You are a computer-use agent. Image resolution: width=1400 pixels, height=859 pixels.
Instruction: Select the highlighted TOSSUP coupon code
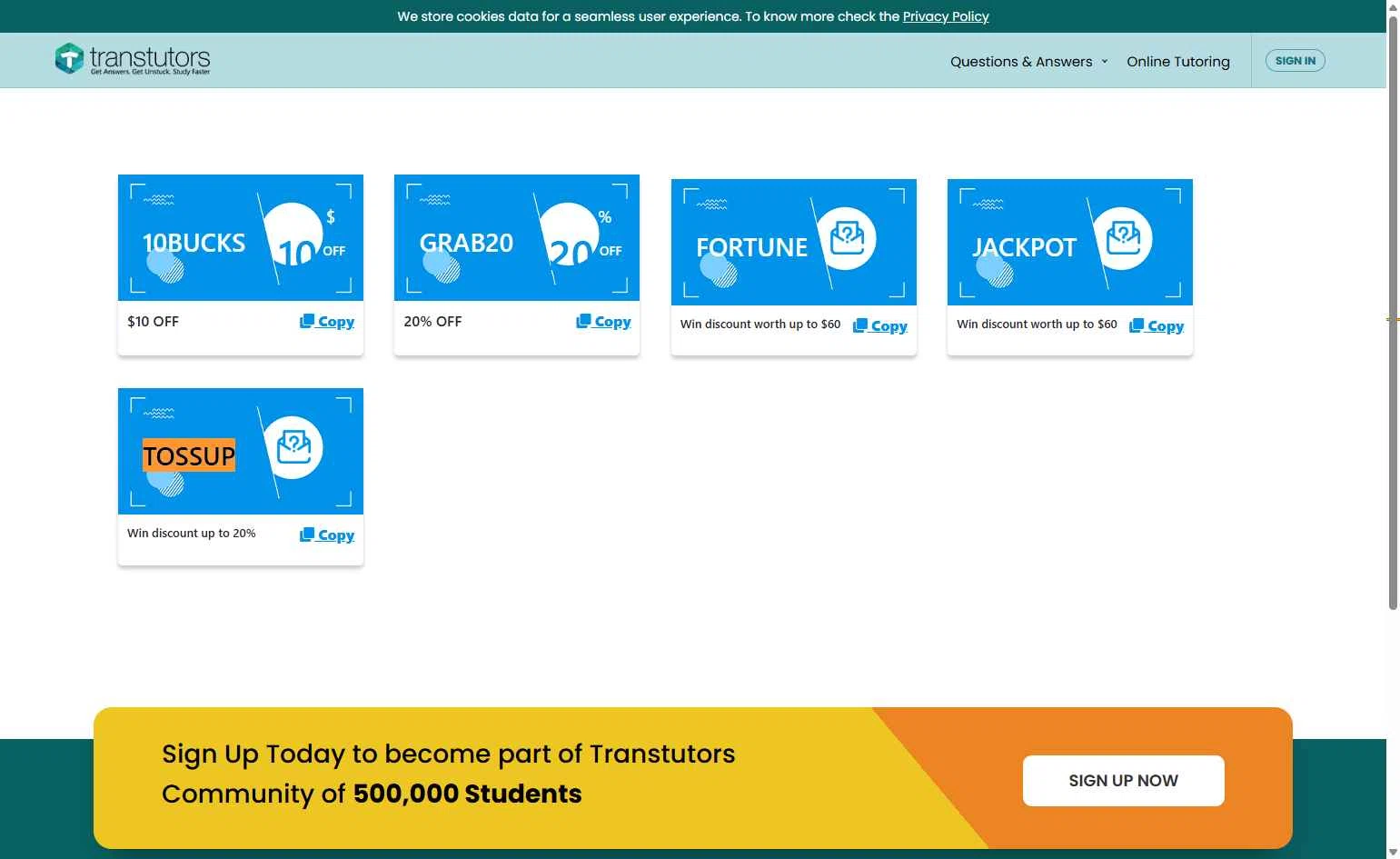click(x=189, y=455)
